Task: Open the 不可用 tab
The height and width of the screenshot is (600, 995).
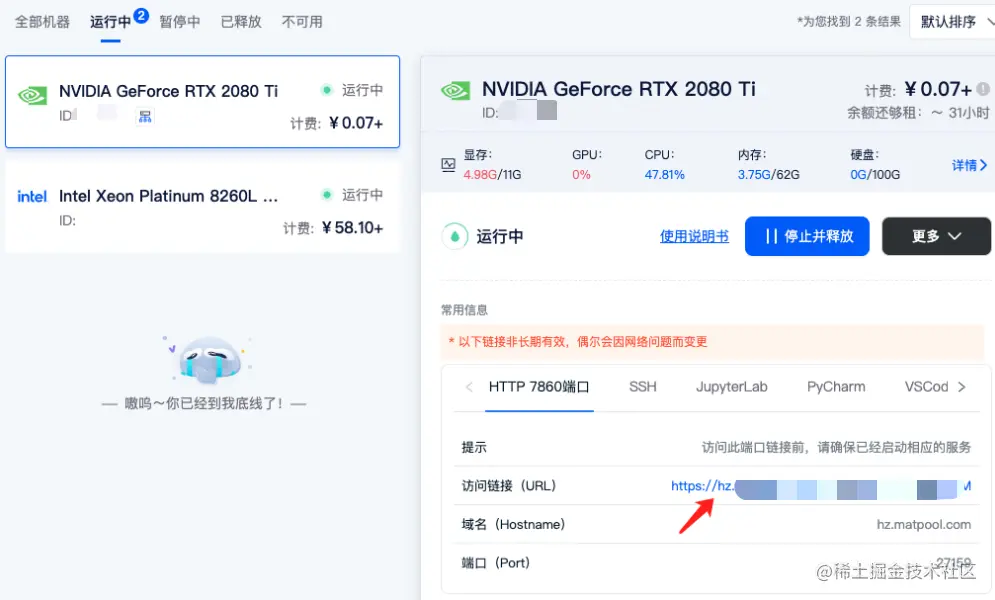Action: tap(302, 22)
